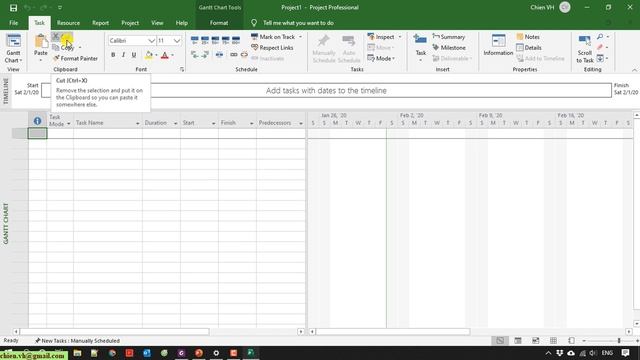
Task: Unlink the selected tasks
Action: point(244,55)
